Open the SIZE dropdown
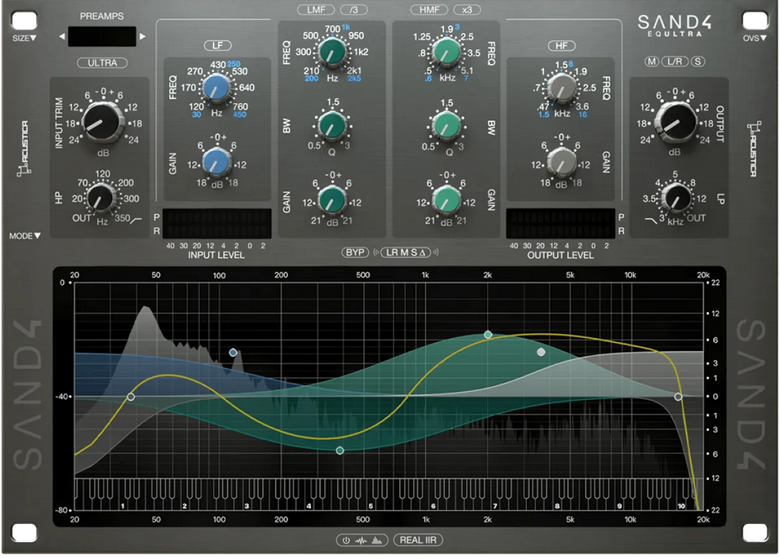Viewport: 780px width, 558px height. pos(24,38)
